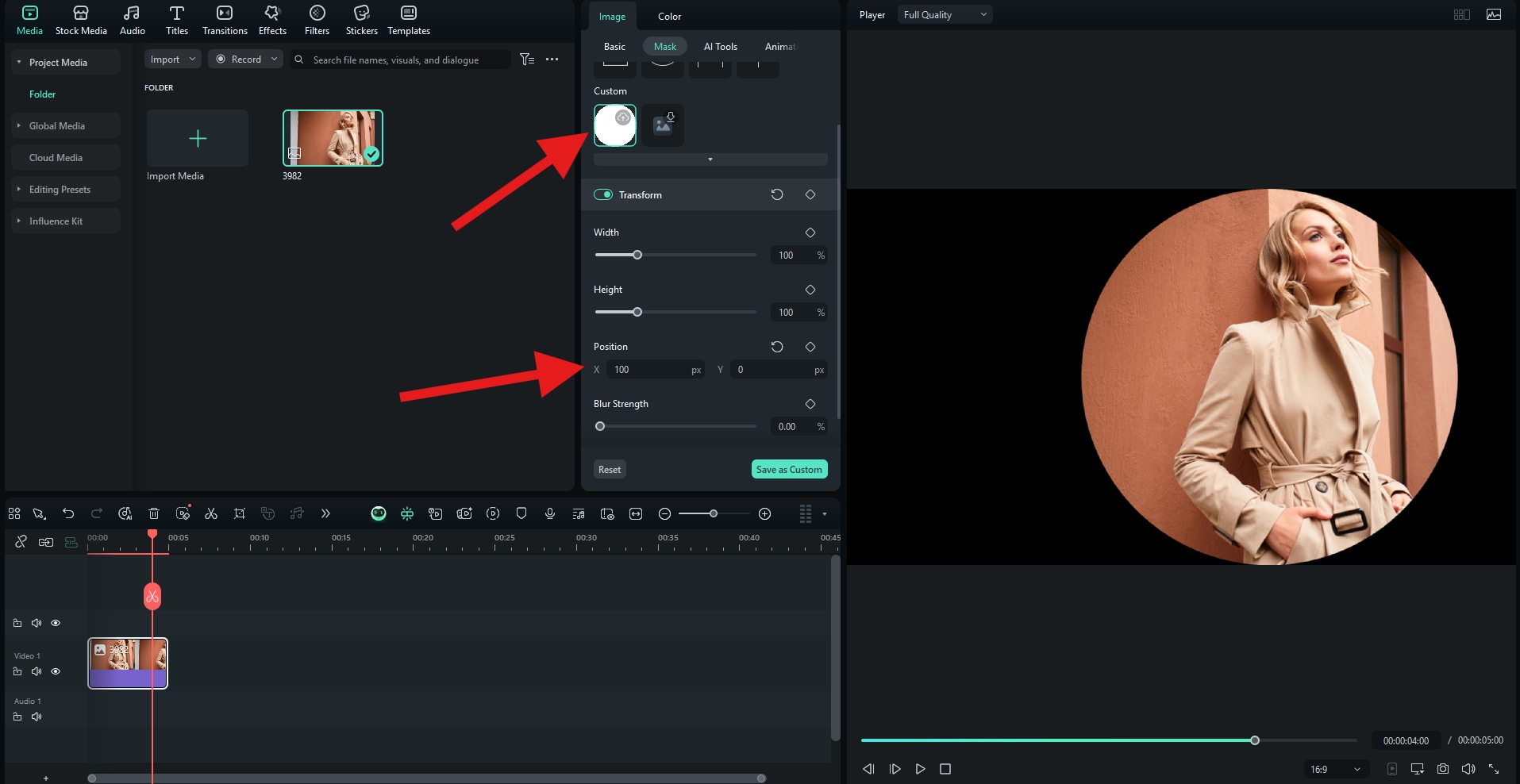This screenshot has width=1520, height=784.
Task: Open the scopes icon at top-right of player
Action: point(1494,14)
